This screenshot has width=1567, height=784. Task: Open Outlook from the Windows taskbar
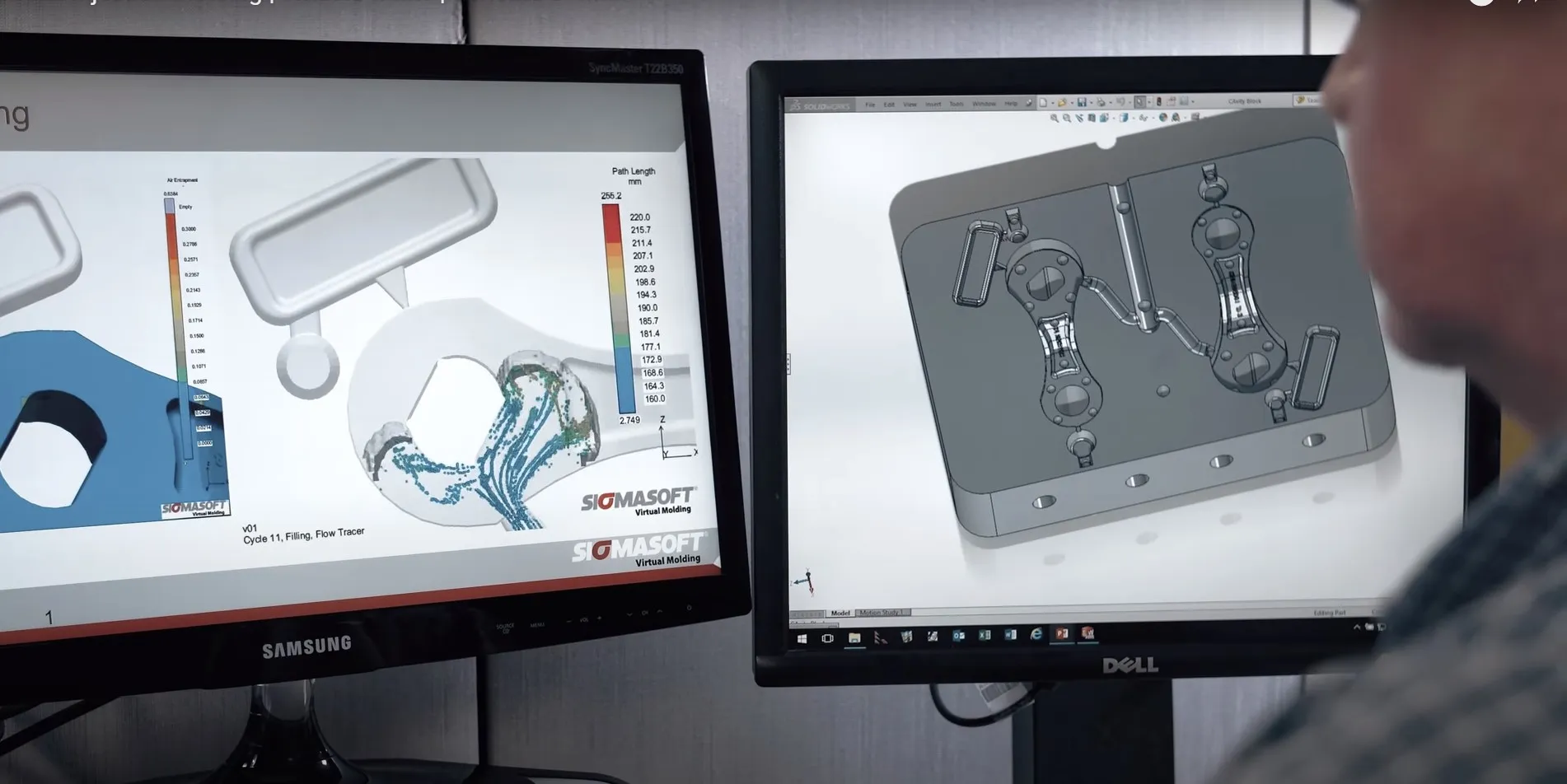point(958,636)
